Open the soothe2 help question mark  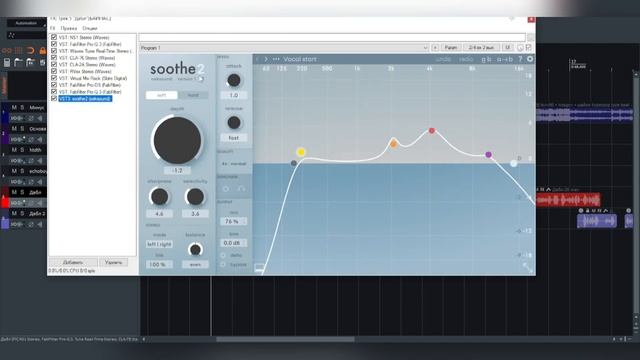520,59
